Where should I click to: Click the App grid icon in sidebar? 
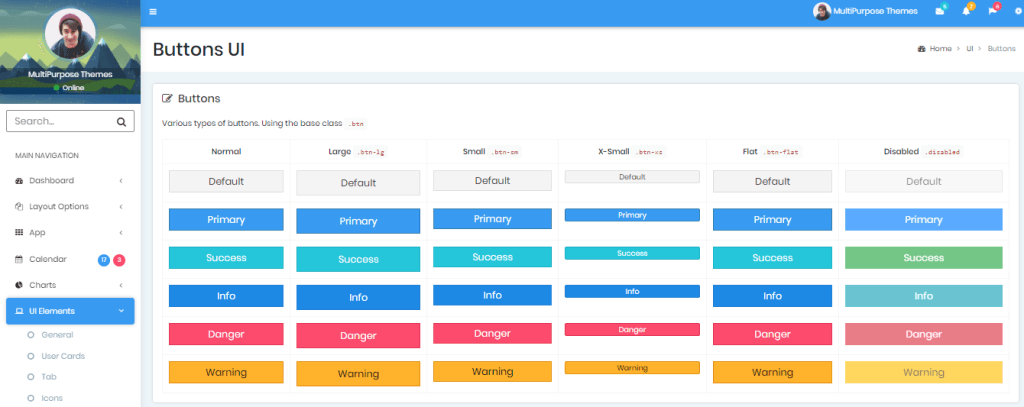19,233
